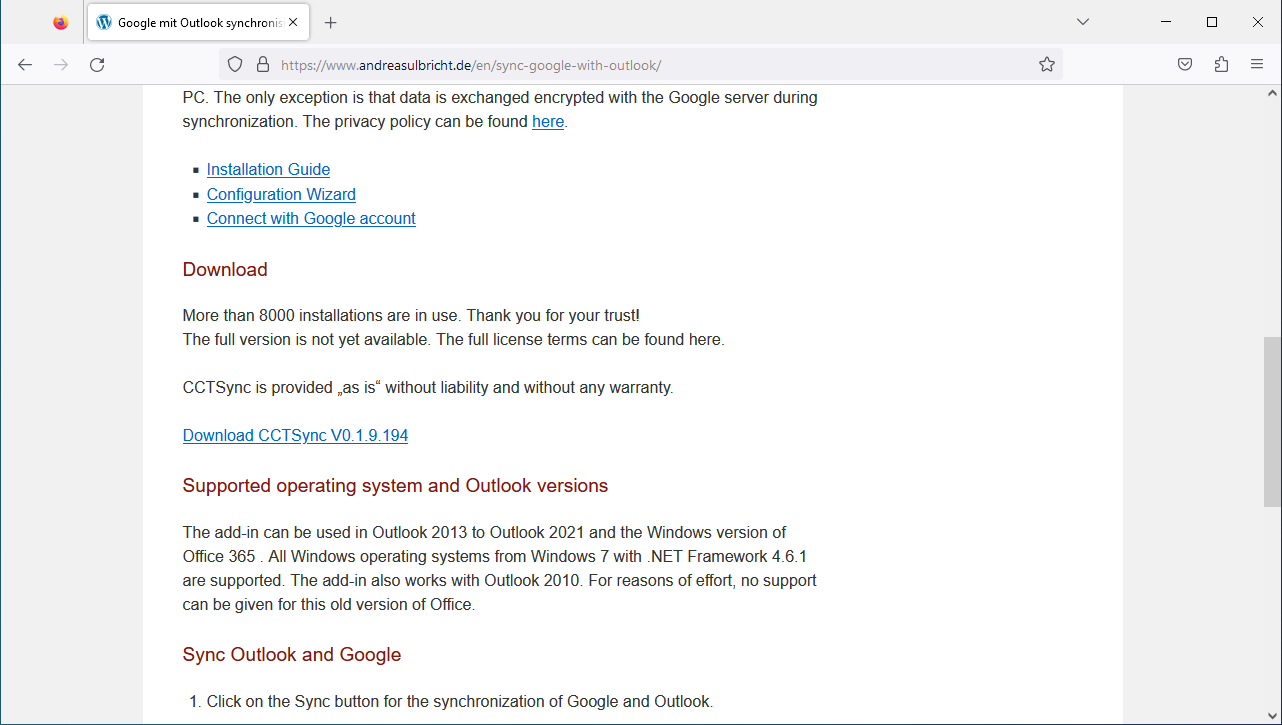The height and width of the screenshot is (725, 1282).
Task: Click the Firefox View icon
Action: tap(61, 22)
